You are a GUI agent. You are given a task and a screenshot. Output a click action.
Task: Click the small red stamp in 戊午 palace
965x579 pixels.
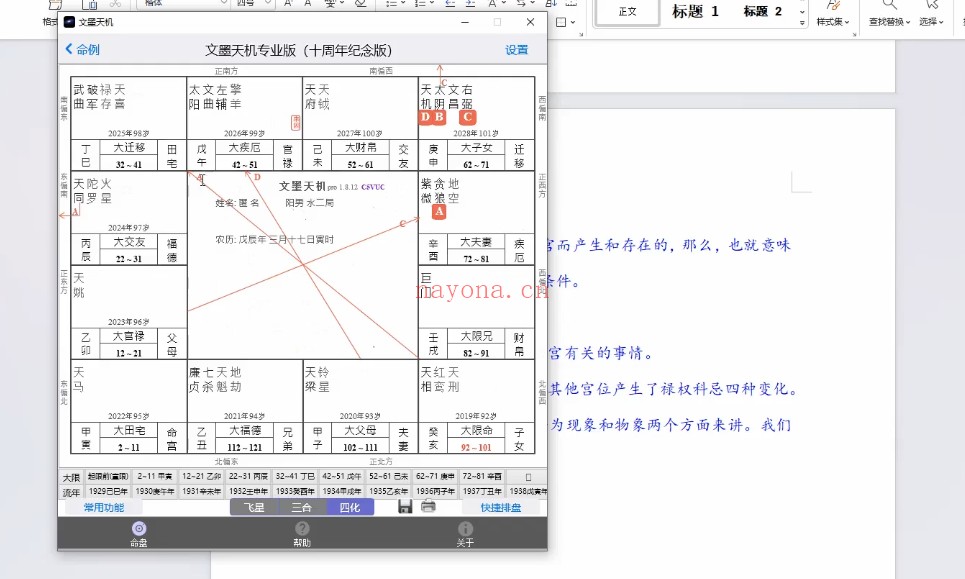point(295,122)
